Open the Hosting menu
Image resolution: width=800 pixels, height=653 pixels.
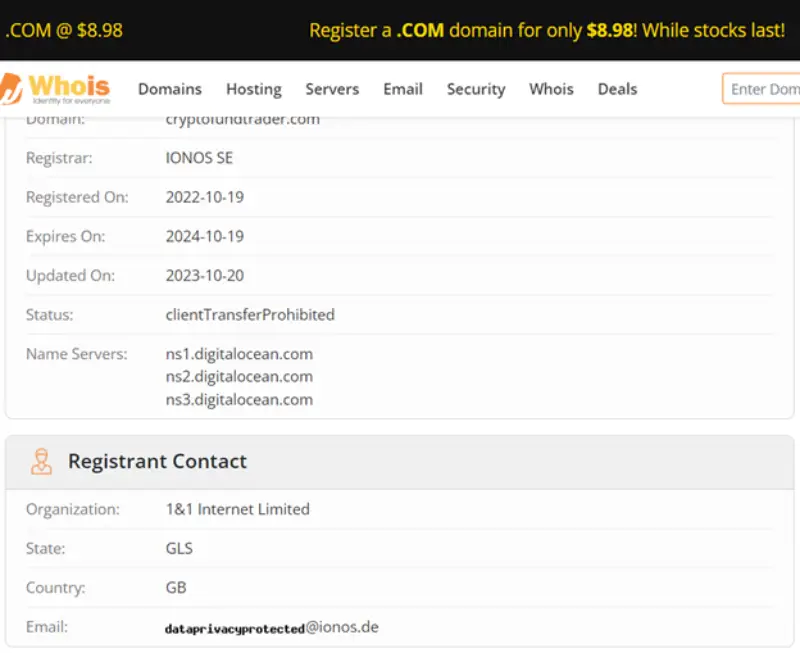tap(253, 89)
